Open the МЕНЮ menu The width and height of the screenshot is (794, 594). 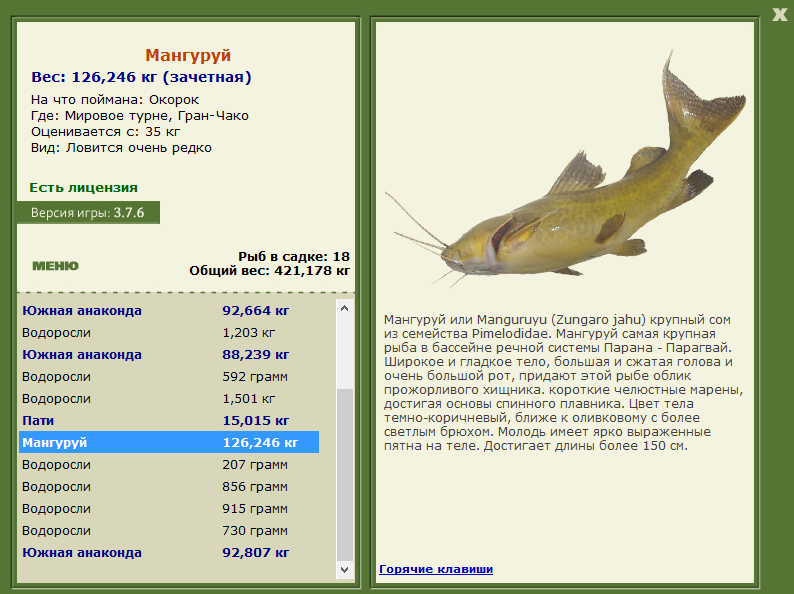pyautogui.click(x=55, y=266)
